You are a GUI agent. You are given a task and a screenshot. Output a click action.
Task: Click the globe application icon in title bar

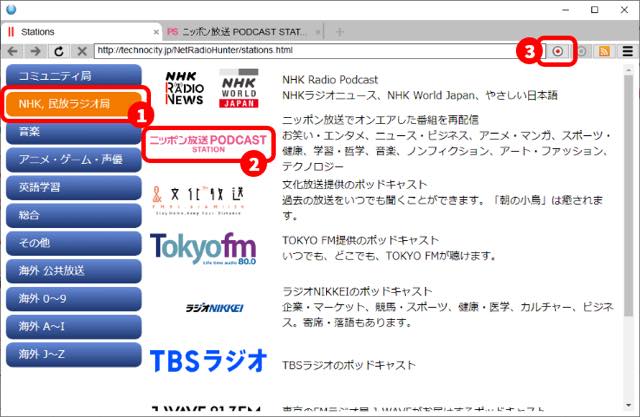[11, 9]
